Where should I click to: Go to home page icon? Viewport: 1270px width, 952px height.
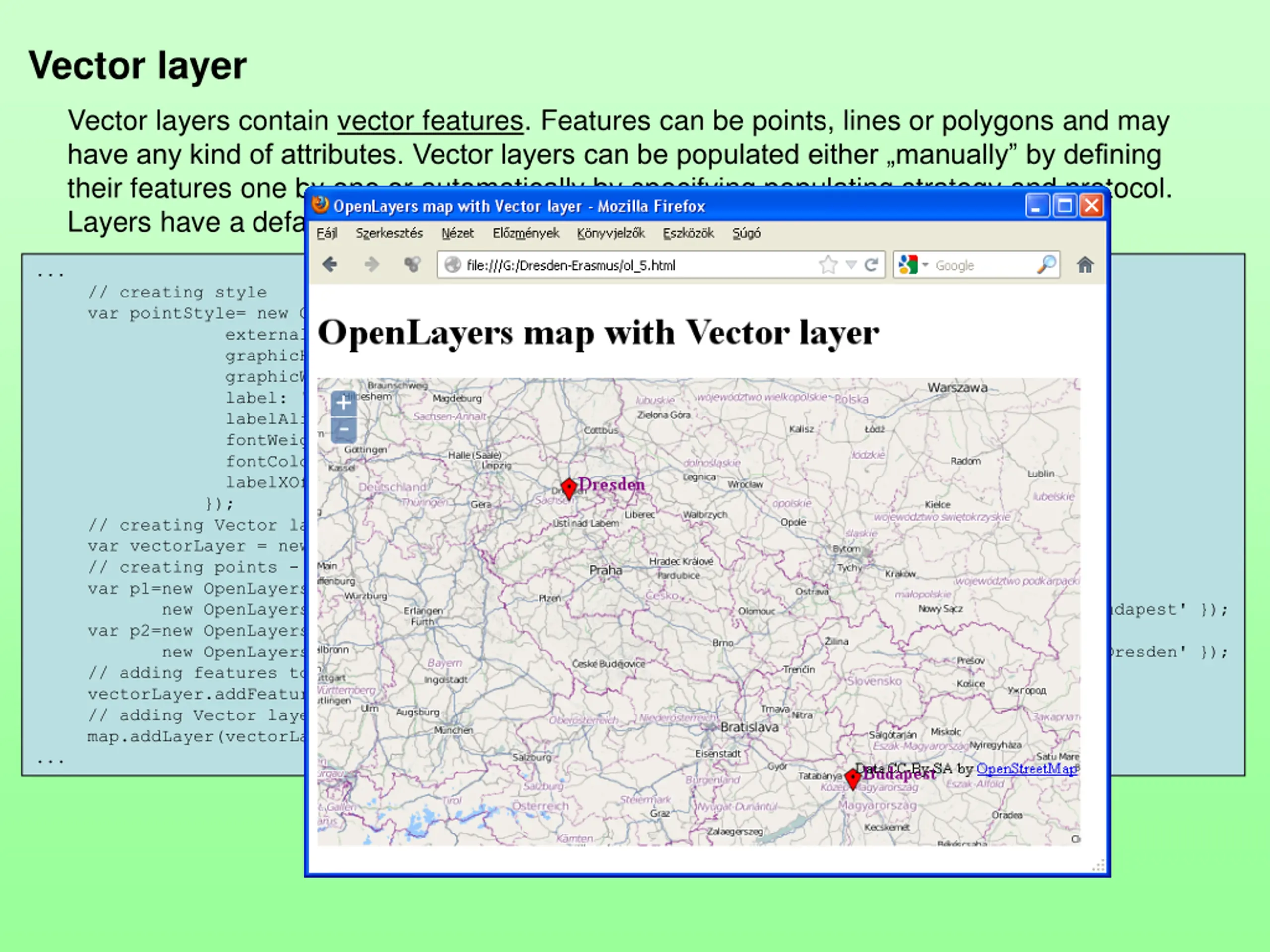(1084, 265)
